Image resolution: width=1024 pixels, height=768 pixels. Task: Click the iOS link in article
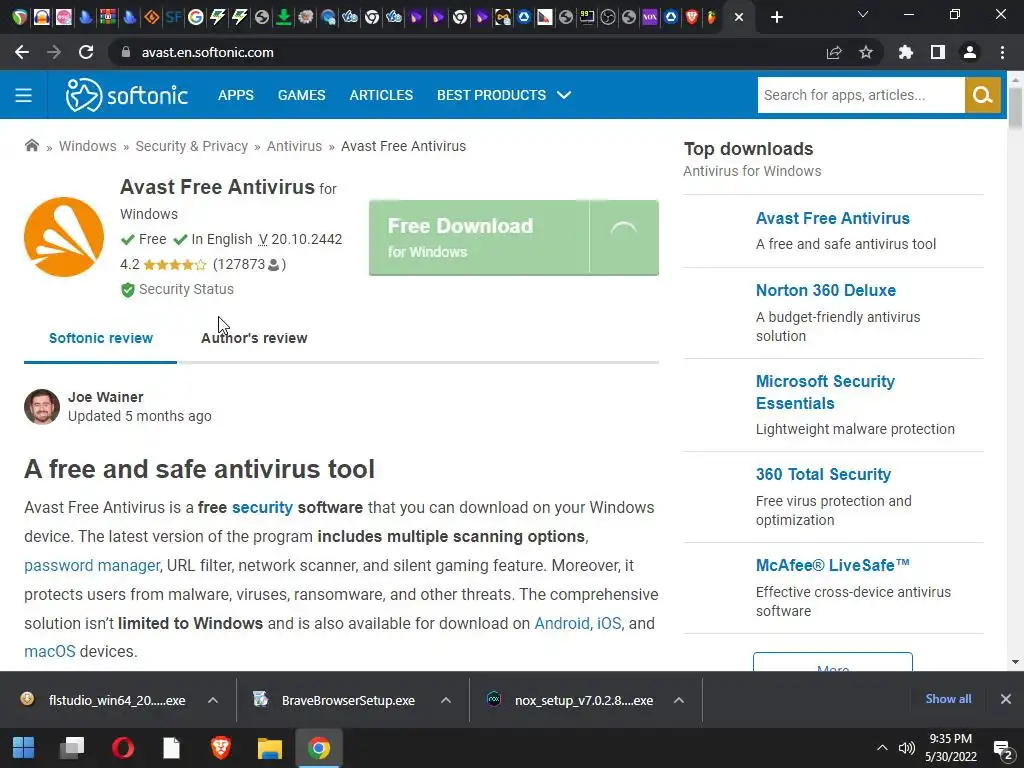[609, 624]
